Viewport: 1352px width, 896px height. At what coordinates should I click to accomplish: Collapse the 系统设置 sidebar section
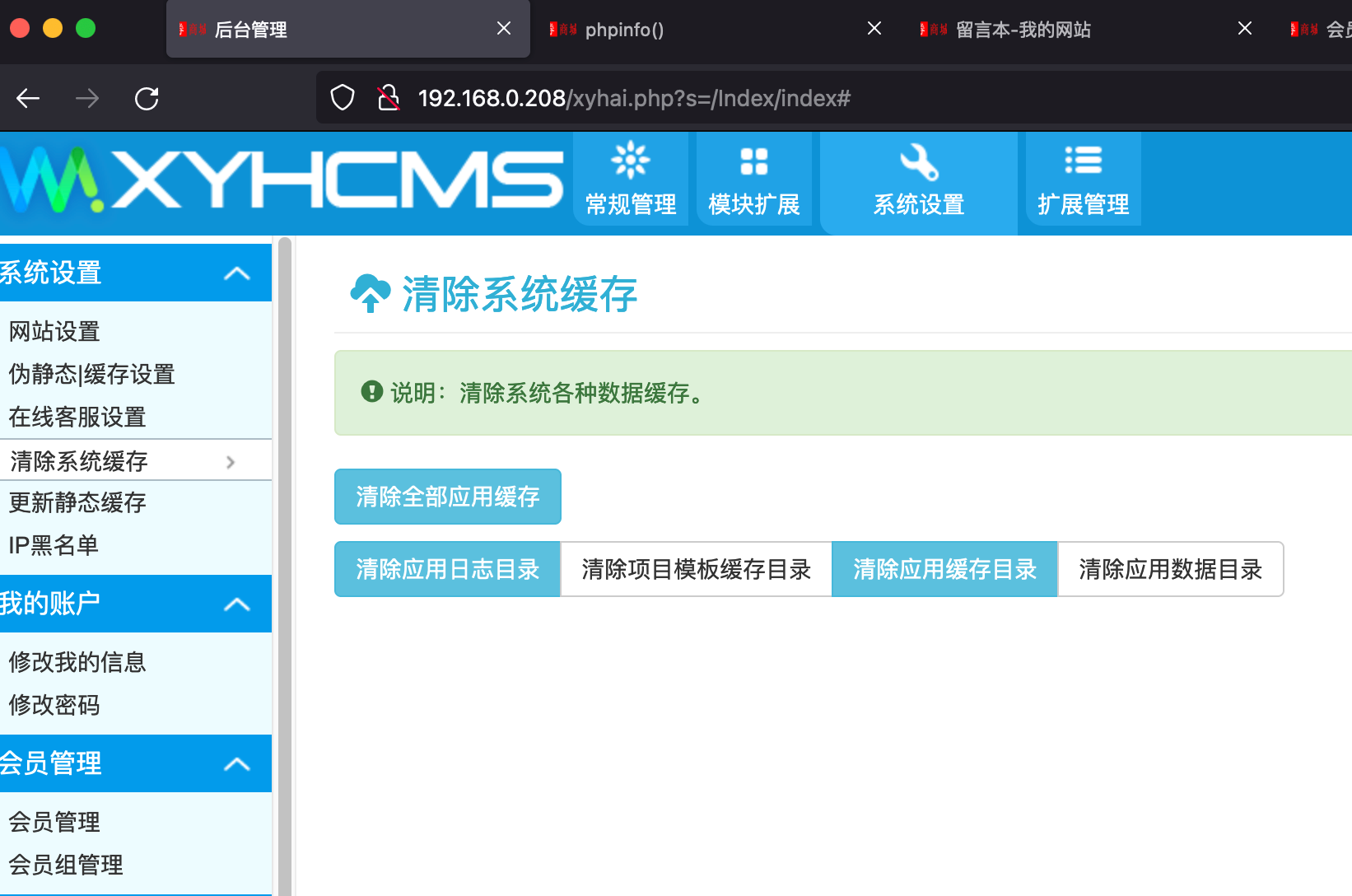pyautogui.click(x=237, y=273)
